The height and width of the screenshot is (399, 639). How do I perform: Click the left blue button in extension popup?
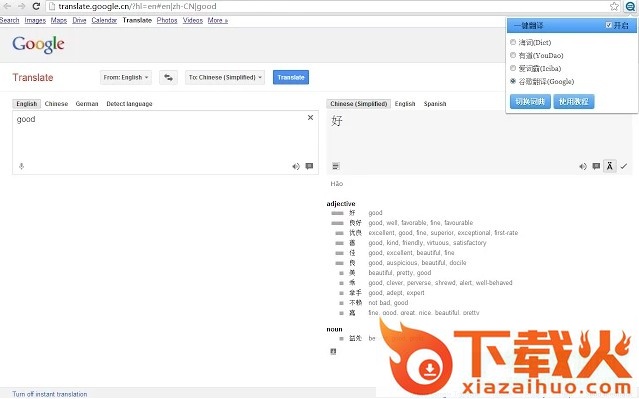(x=530, y=101)
